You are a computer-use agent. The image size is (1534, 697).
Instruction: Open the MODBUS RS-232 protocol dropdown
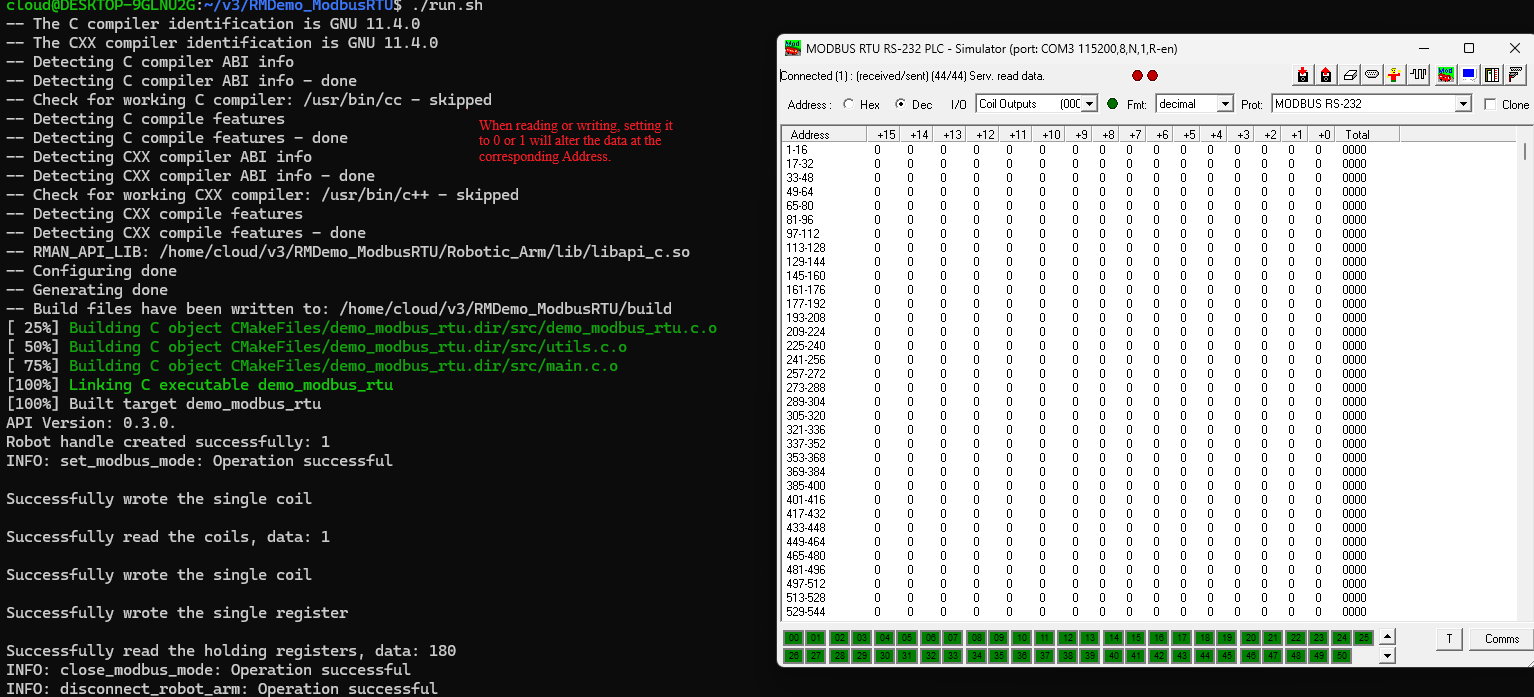pyautogui.click(x=1463, y=104)
